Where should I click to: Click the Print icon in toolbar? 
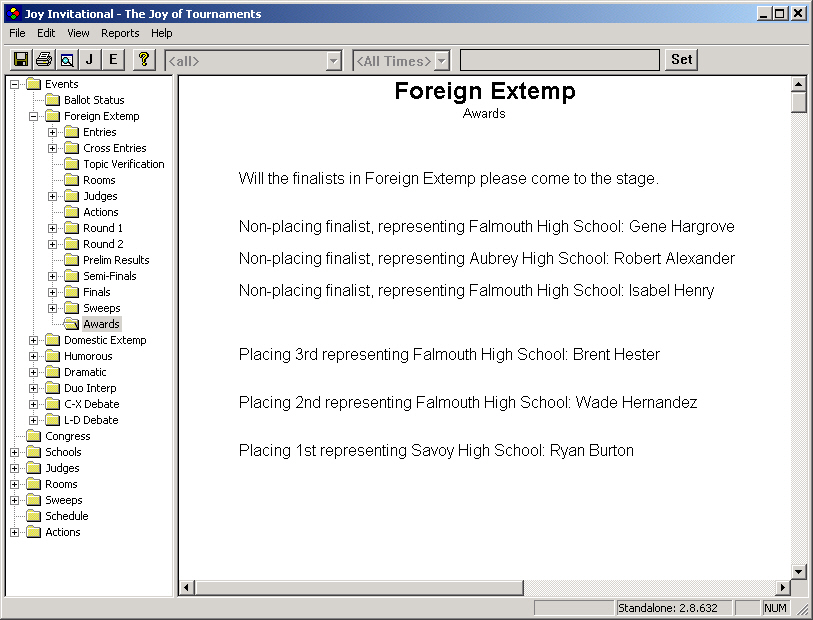(x=43, y=60)
